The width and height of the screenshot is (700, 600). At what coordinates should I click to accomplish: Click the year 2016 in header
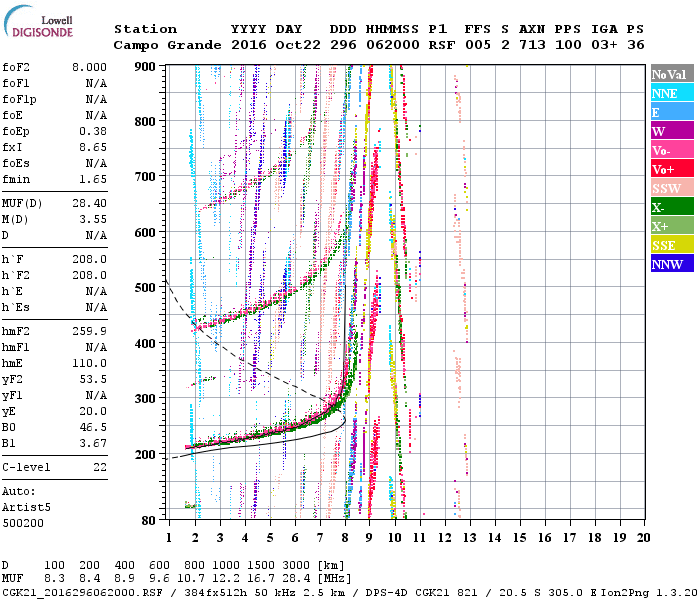(249, 45)
